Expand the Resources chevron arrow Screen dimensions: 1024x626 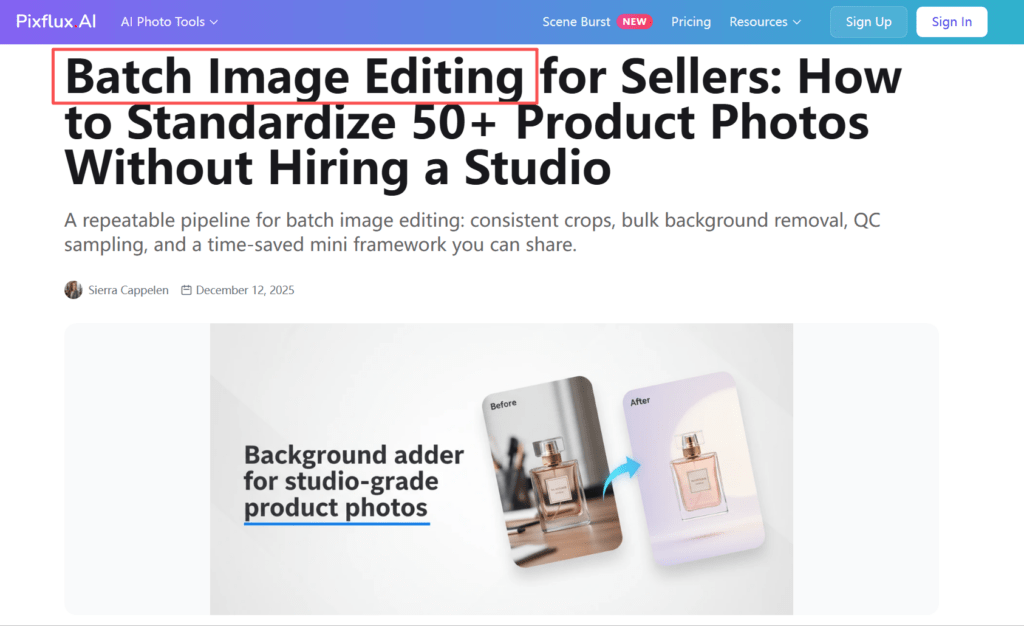coord(797,22)
